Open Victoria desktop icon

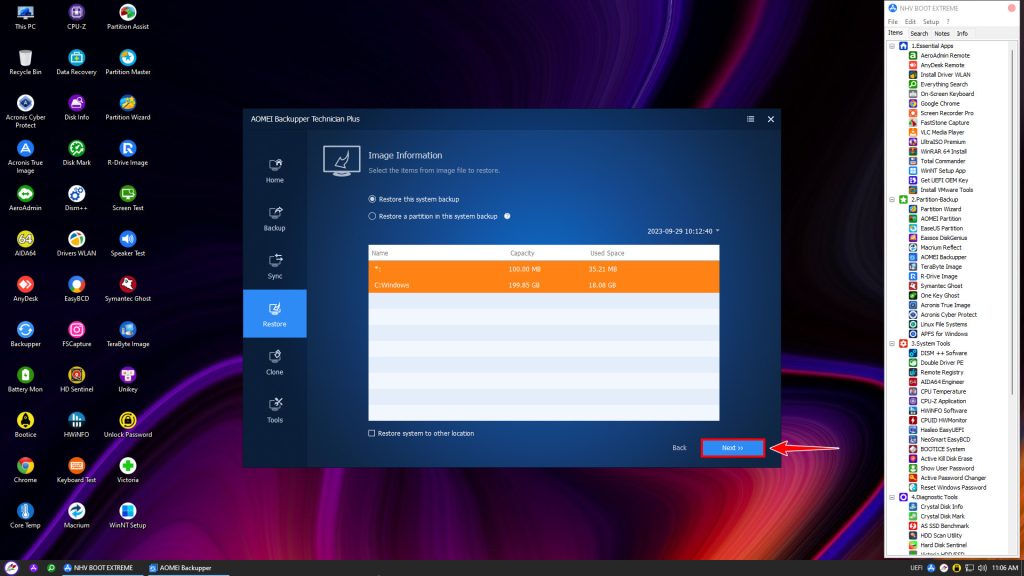(128, 470)
